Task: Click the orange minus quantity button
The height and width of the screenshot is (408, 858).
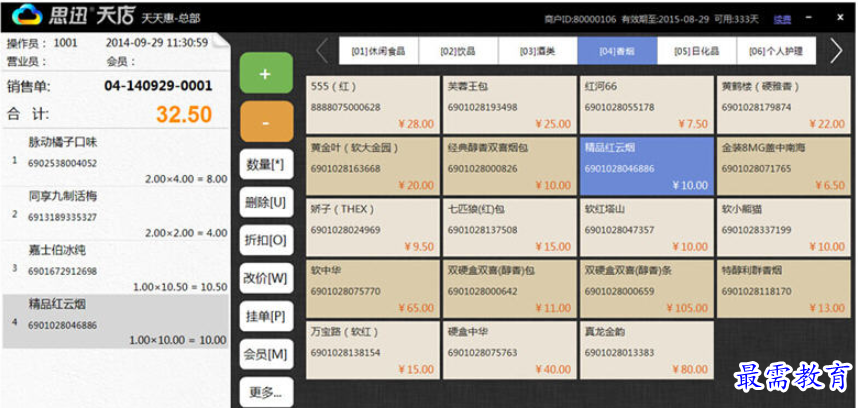Action: (x=266, y=121)
